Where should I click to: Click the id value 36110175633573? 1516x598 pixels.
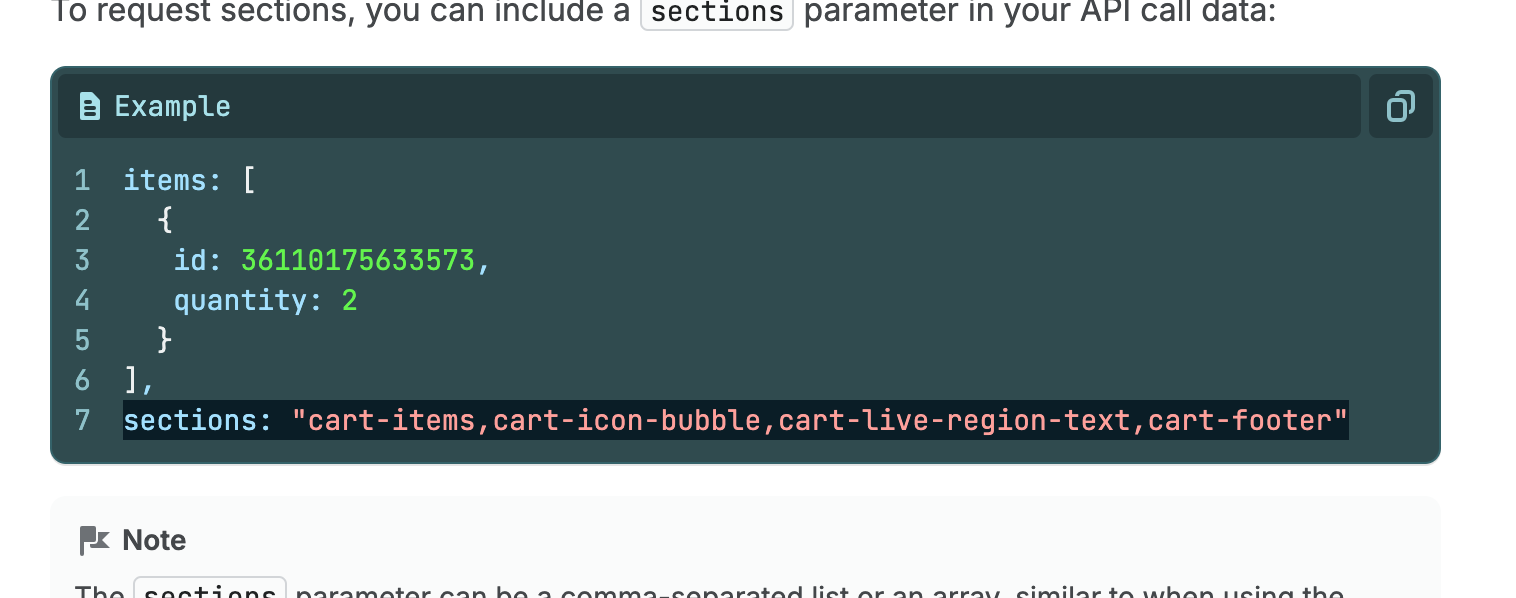point(358,261)
